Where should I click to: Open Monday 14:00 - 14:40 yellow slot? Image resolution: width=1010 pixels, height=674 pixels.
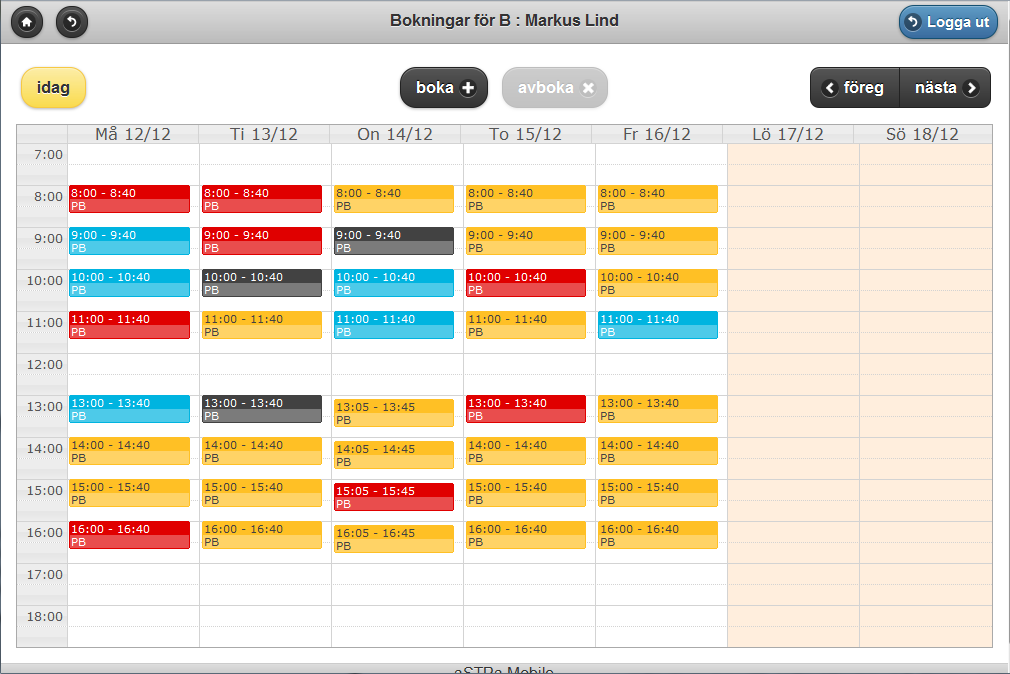[x=129, y=451]
